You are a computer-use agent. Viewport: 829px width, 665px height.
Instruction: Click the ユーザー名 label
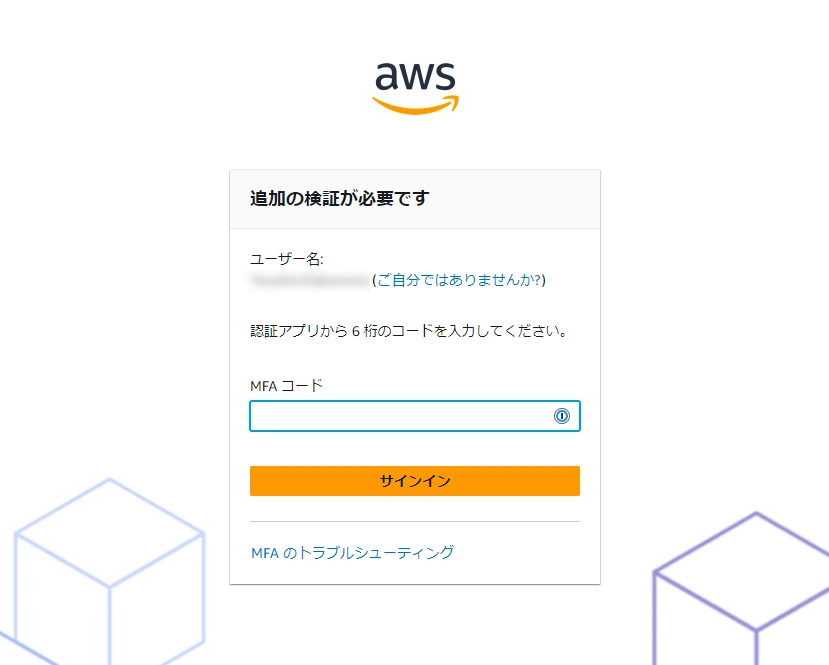coord(287,259)
